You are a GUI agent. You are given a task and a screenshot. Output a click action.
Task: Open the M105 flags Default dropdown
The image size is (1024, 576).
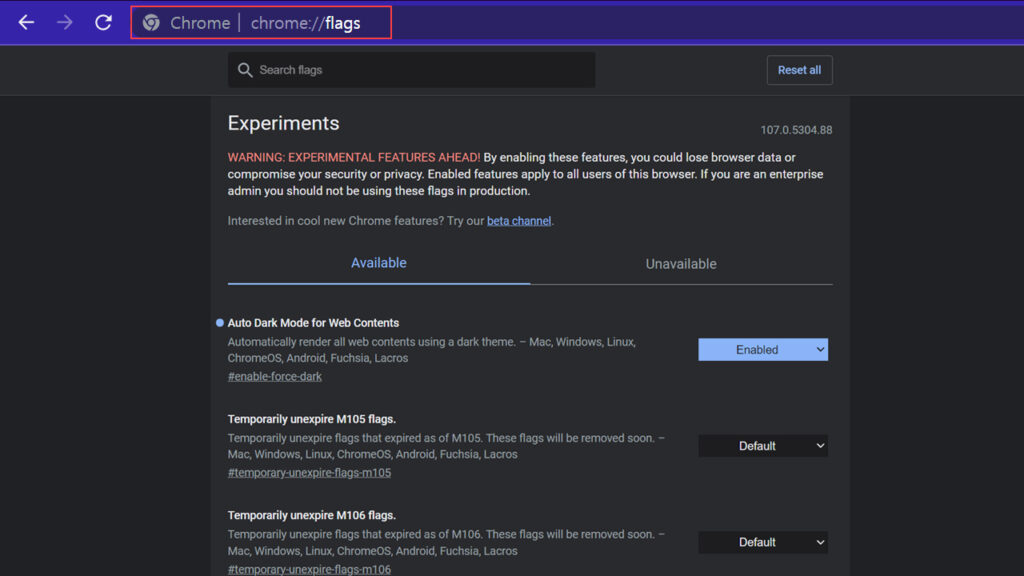pos(763,446)
